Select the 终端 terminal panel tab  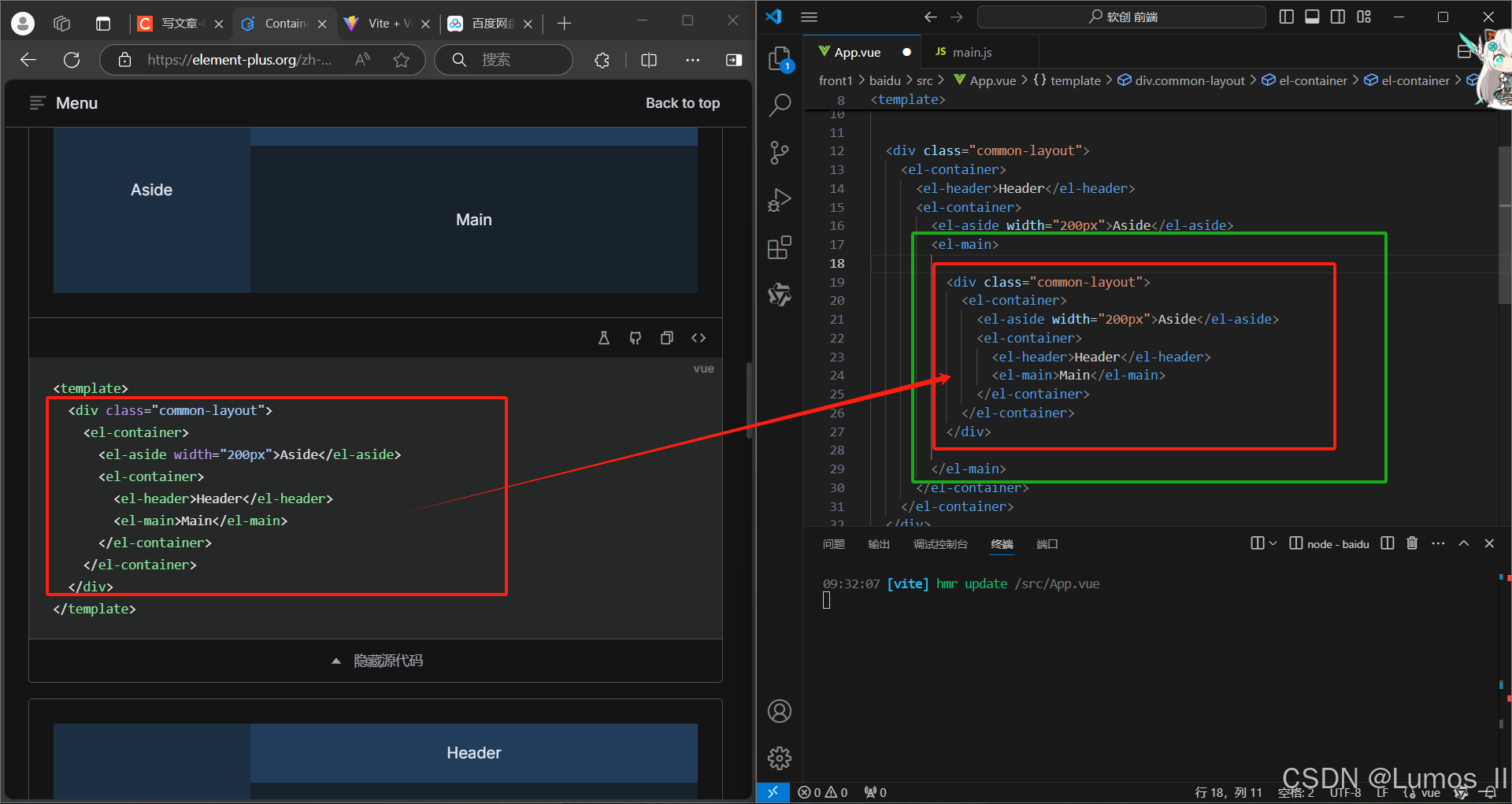(x=1002, y=544)
